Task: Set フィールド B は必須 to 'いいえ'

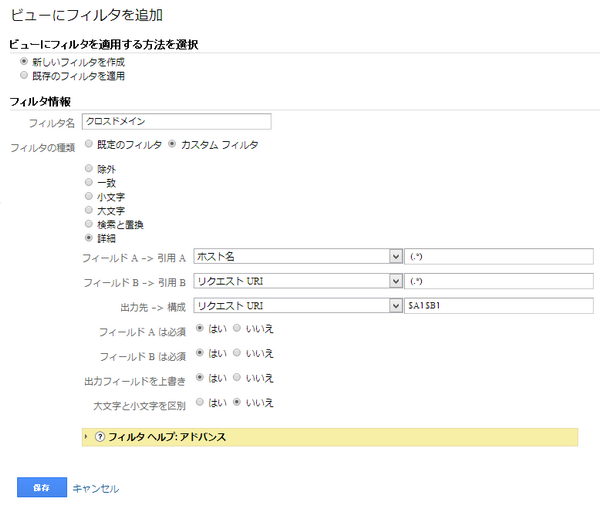Action: [x=237, y=352]
